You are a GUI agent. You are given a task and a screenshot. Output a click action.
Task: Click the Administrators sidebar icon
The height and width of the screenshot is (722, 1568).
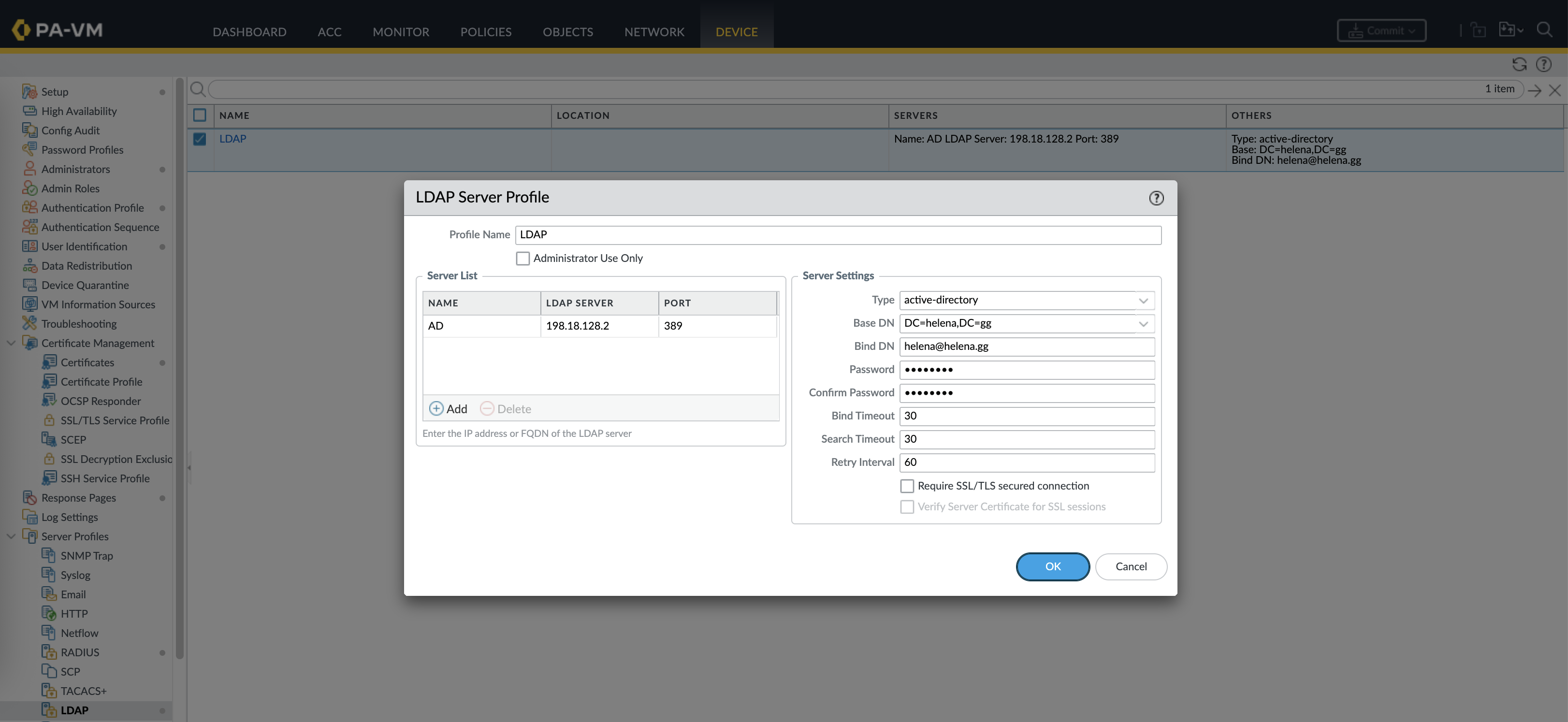pyautogui.click(x=29, y=169)
